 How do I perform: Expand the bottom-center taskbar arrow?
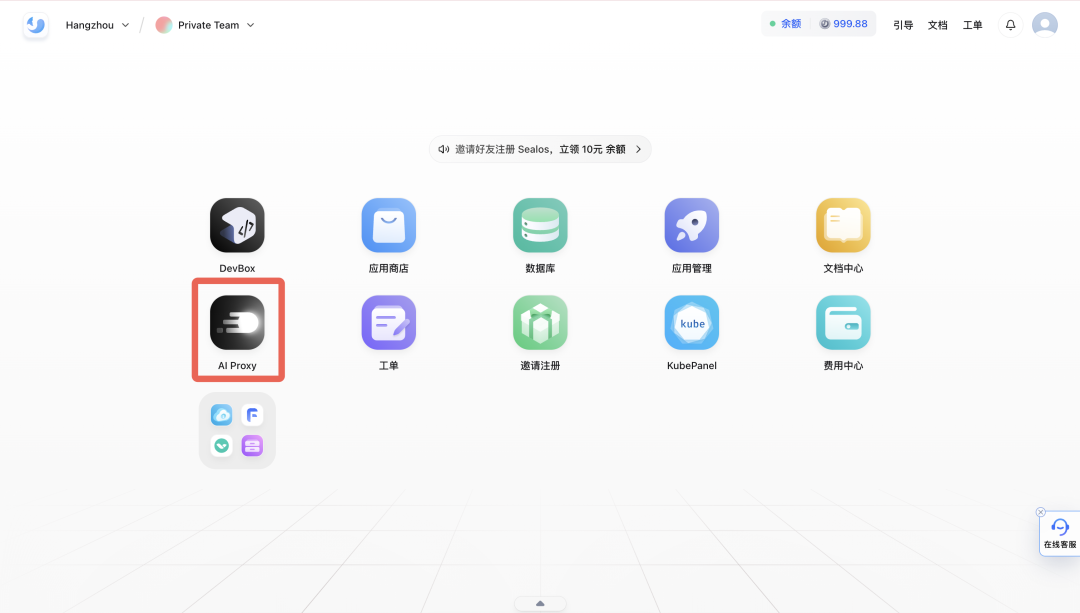pyautogui.click(x=540, y=603)
